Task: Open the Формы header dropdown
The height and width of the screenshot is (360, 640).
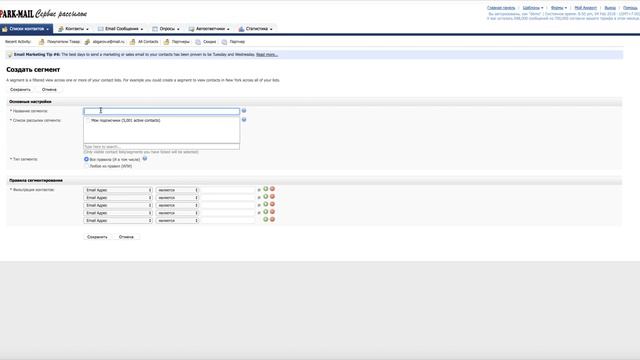Action: [x=559, y=8]
